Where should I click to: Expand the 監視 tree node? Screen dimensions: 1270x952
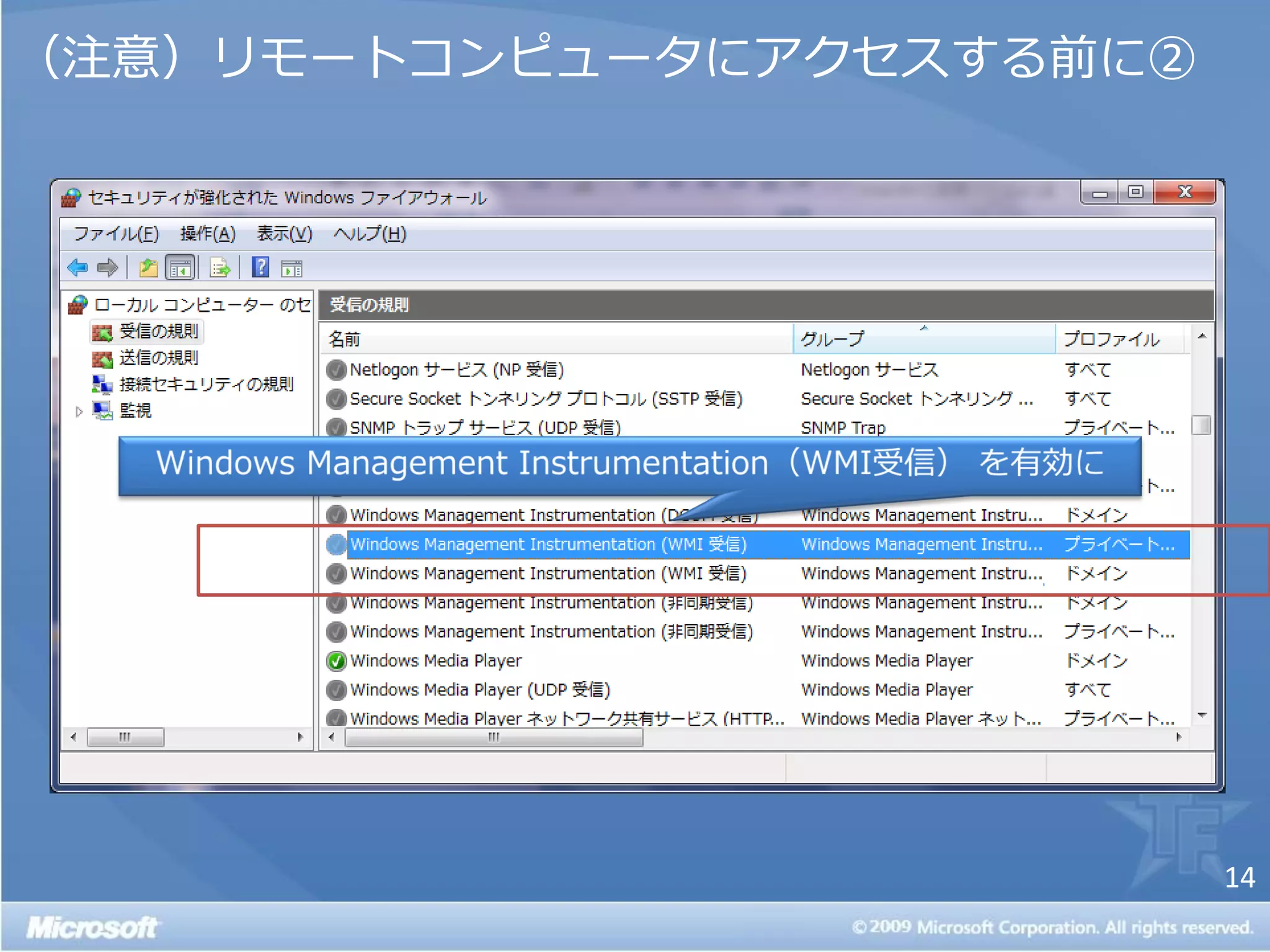coord(79,412)
